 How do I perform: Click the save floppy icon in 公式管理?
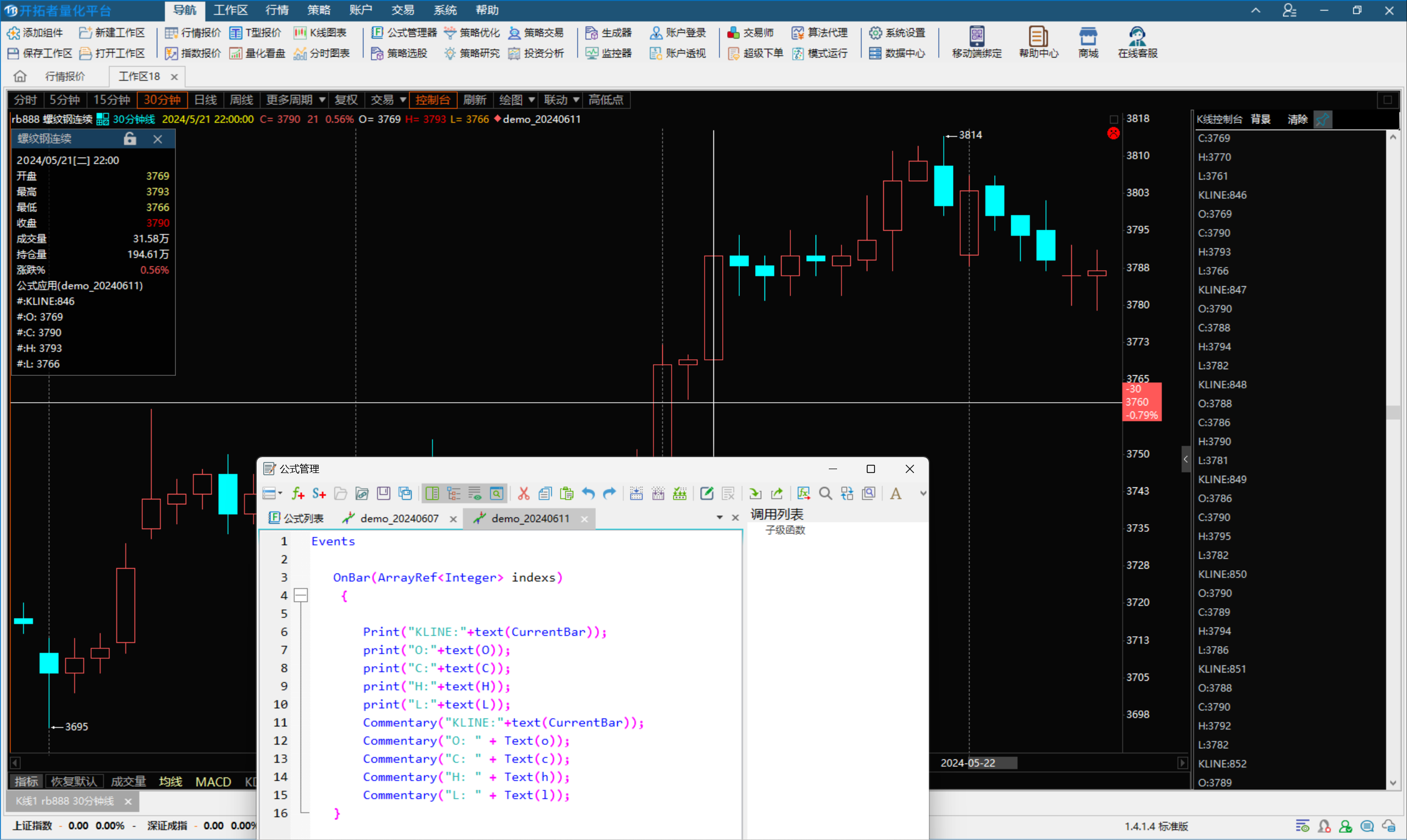pos(384,493)
